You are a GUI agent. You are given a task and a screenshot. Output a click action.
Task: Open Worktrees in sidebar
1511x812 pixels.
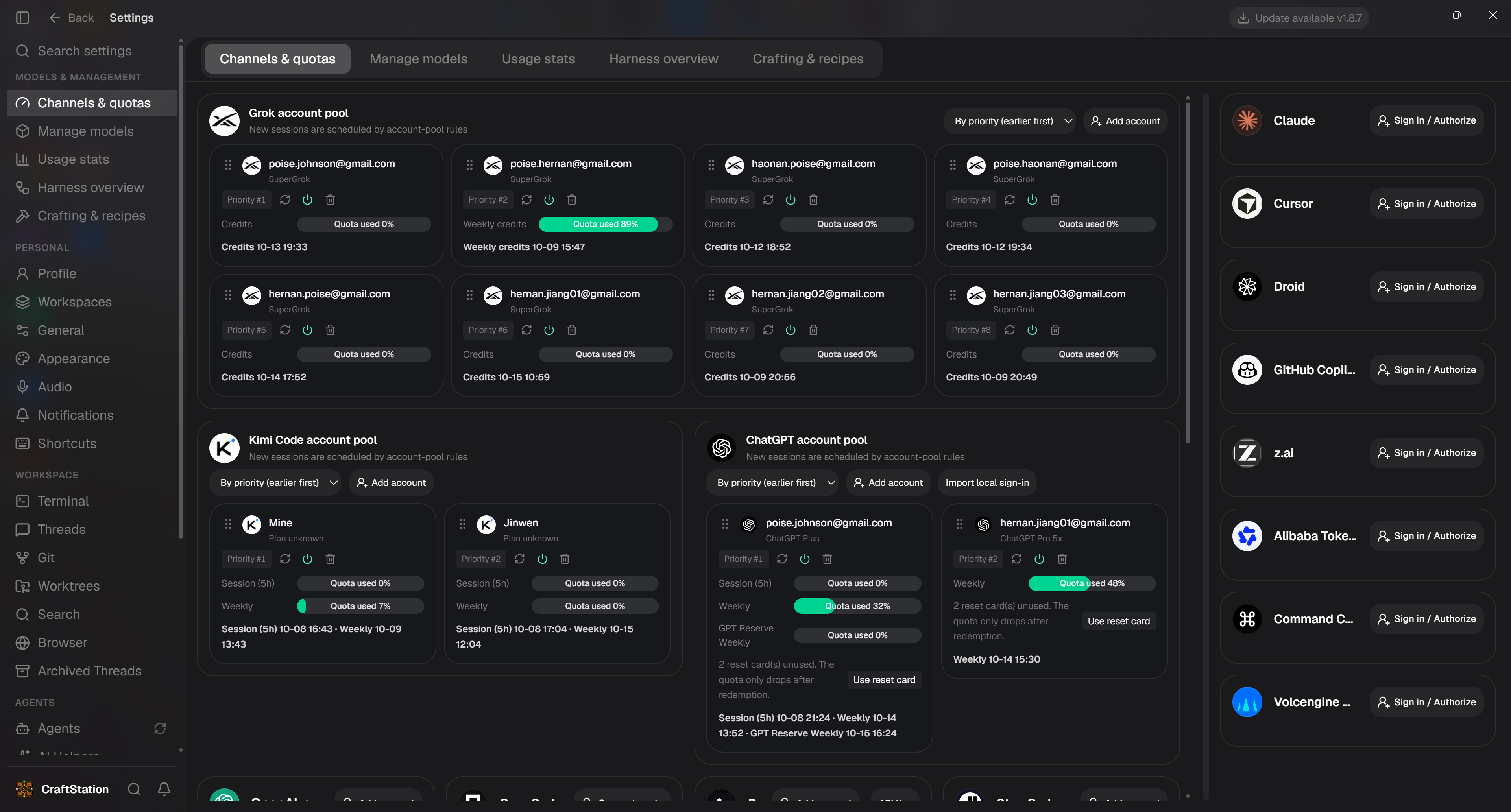coord(92,586)
